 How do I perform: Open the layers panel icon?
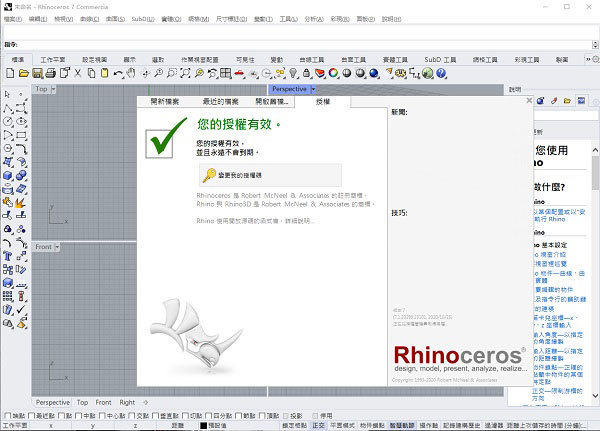(320, 73)
